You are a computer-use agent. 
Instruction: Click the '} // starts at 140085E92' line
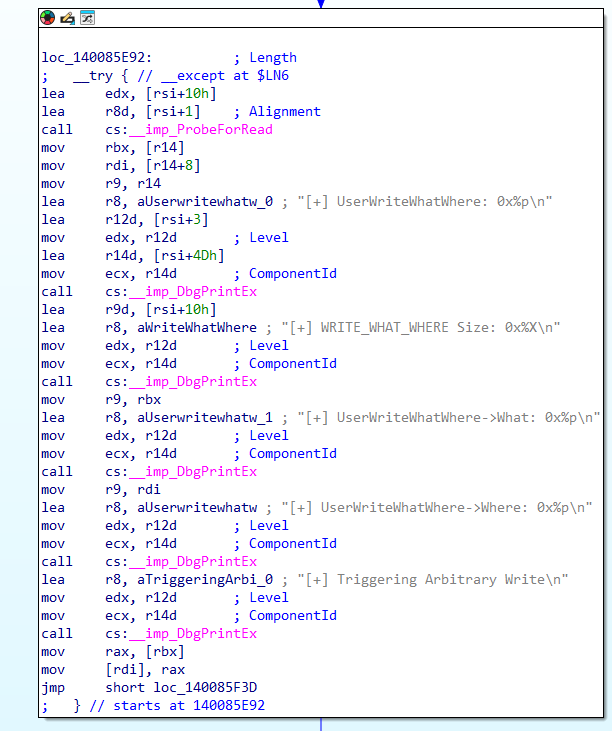169,706
